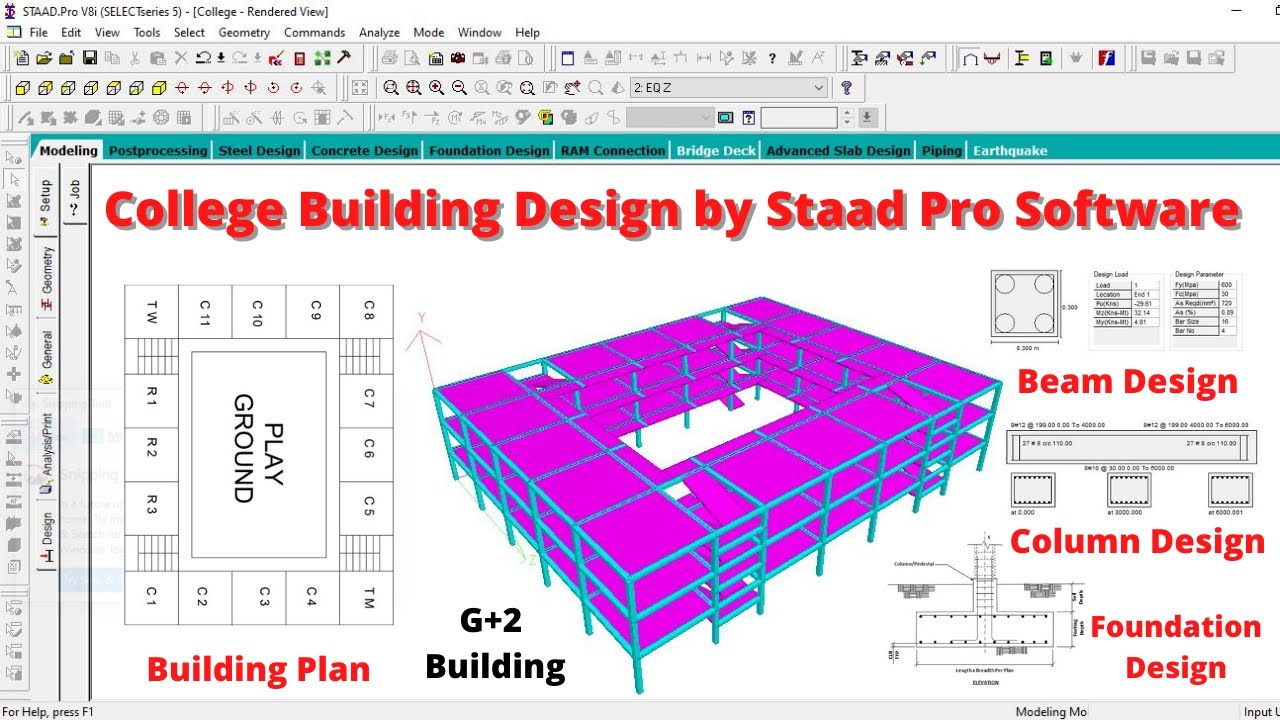The height and width of the screenshot is (720, 1280).
Task: Open the vertical General page tab
Action: 46,358
